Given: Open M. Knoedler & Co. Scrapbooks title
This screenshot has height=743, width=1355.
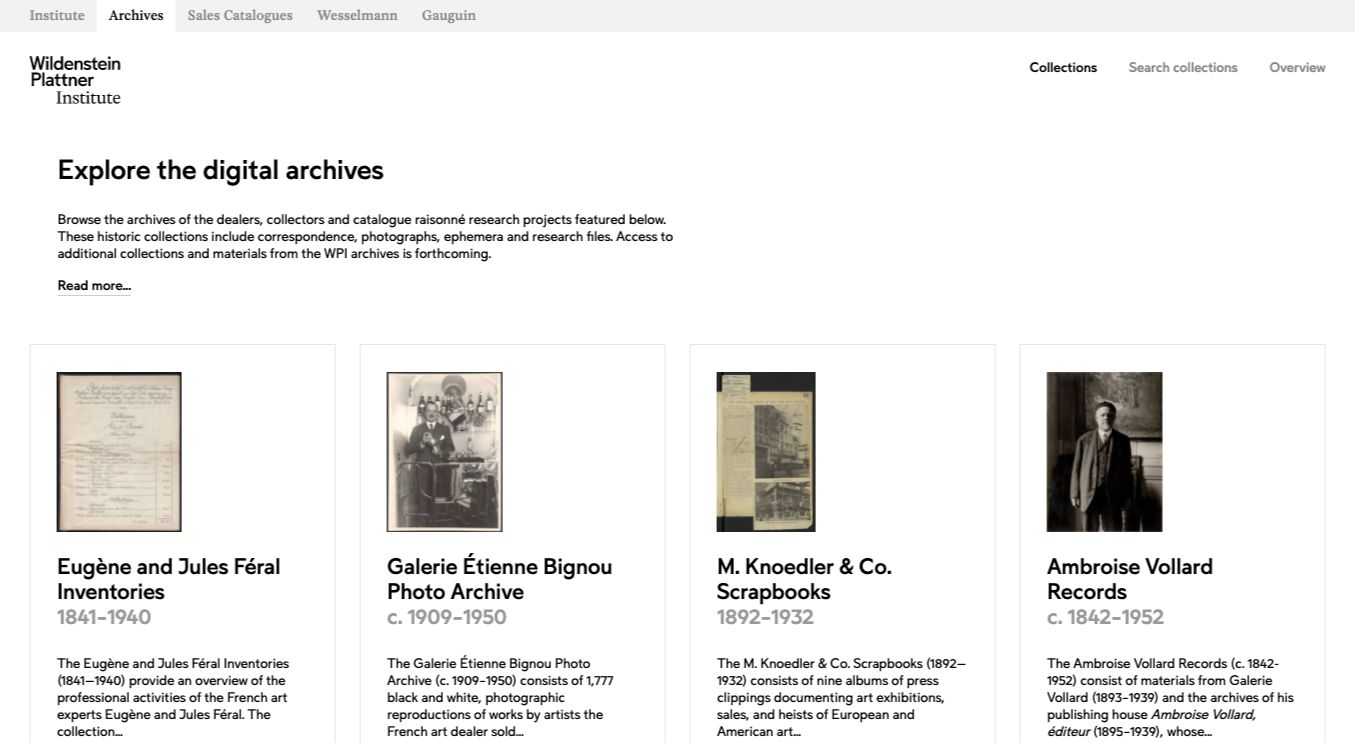Looking at the screenshot, I should (804, 579).
